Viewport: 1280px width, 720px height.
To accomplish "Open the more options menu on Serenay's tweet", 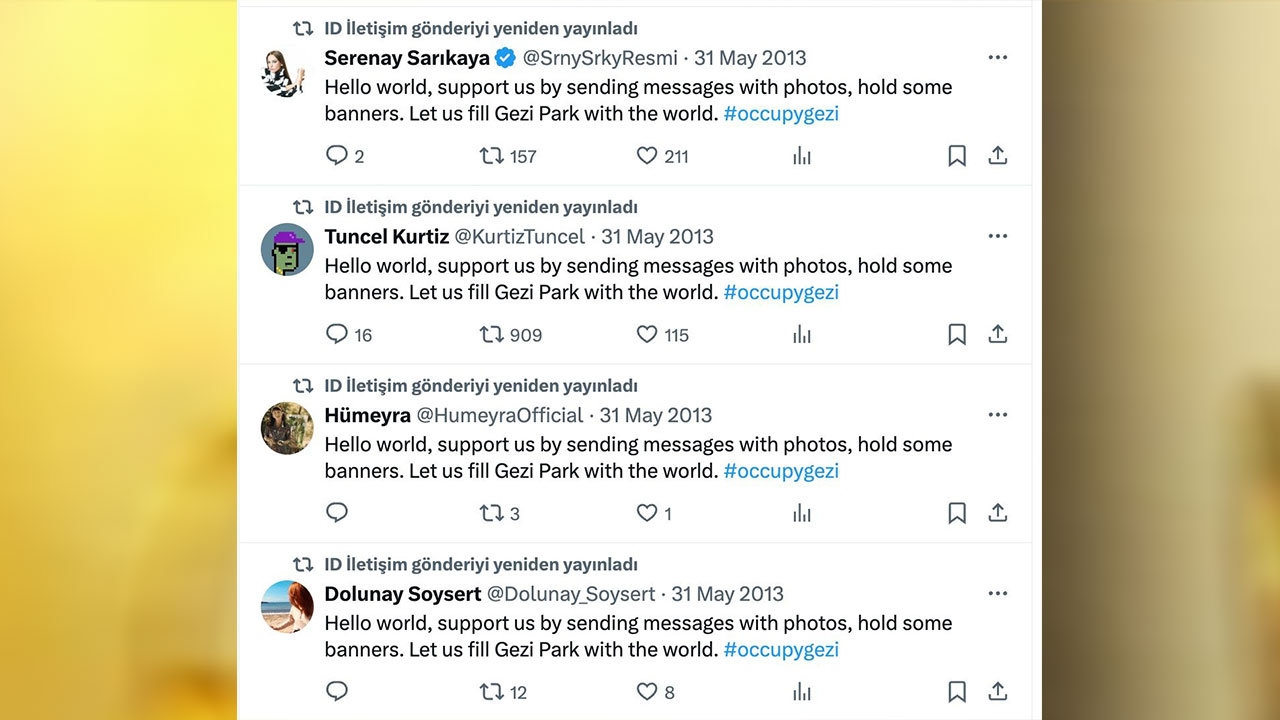I will (997, 57).
